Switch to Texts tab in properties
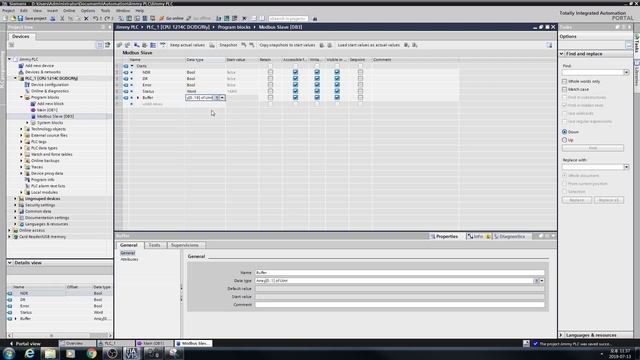This screenshot has height=360, width=640. pos(154,245)
